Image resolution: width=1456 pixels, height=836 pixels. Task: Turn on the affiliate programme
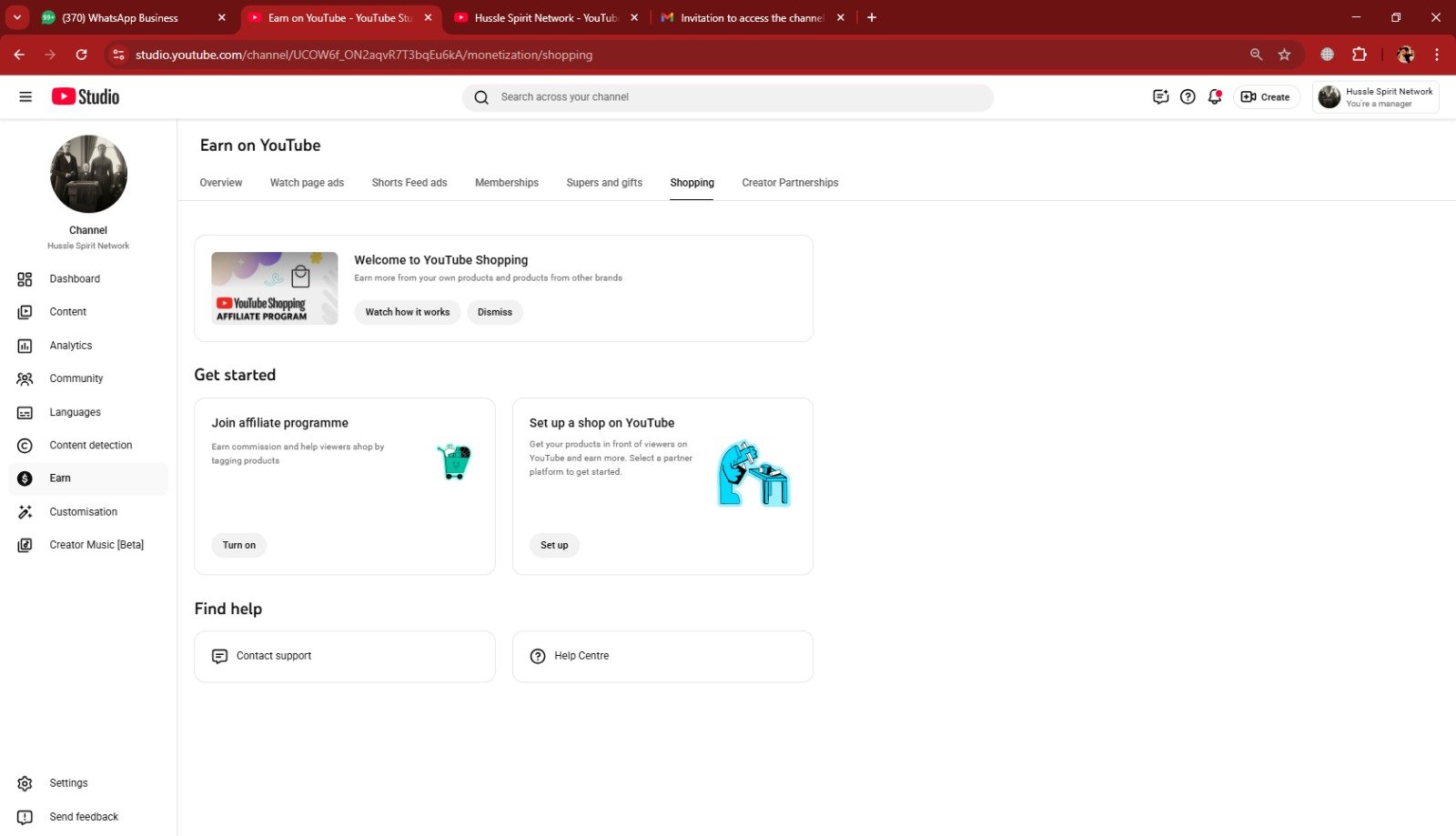point(239,545)
